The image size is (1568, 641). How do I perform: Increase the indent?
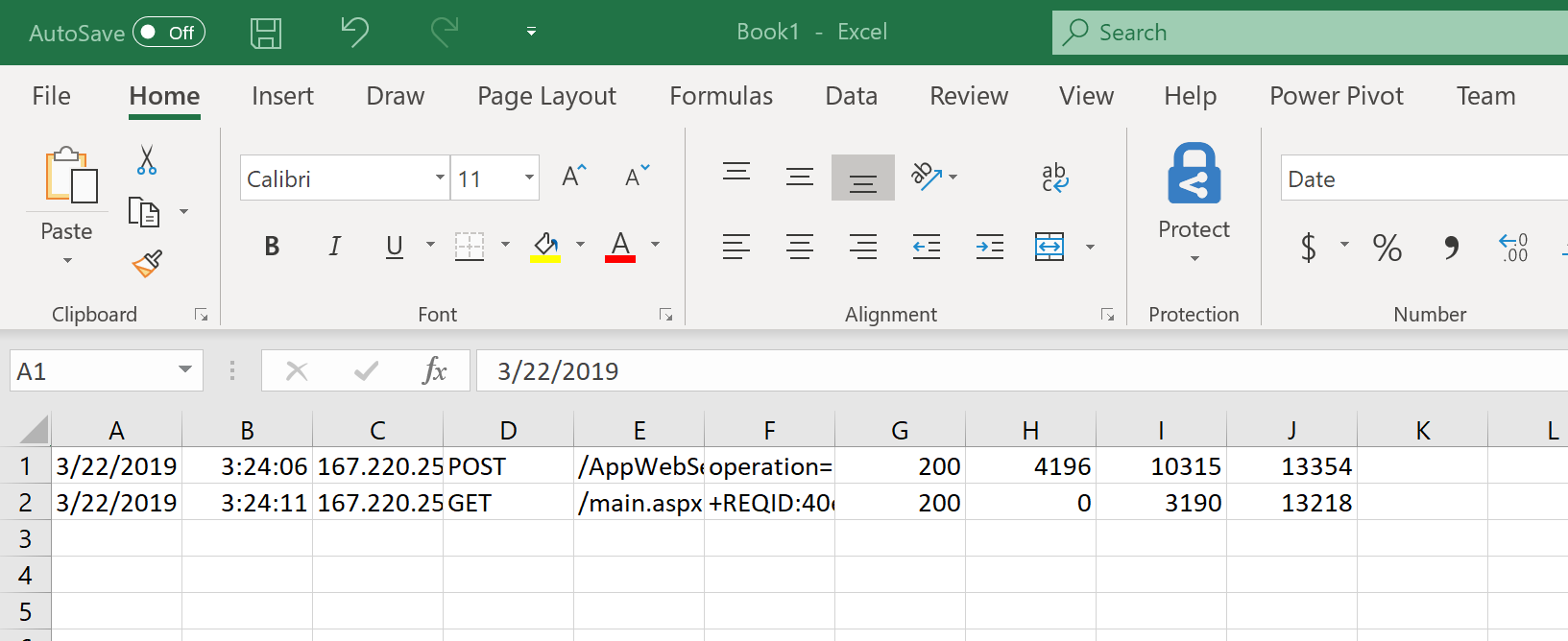(990, 247)
